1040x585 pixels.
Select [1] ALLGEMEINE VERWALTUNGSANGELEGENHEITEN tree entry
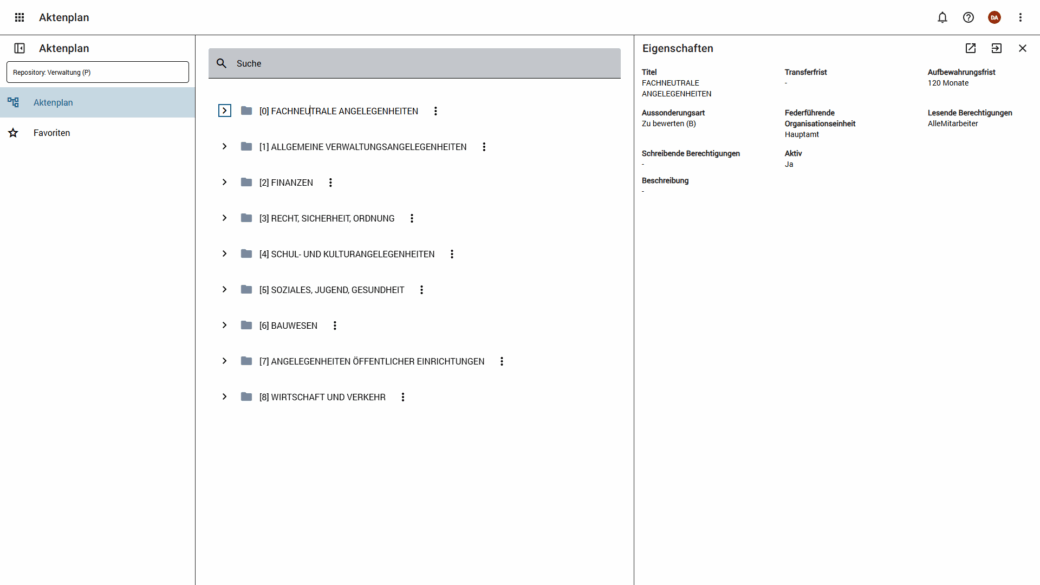pyautogui.click(x=362, y=147)
